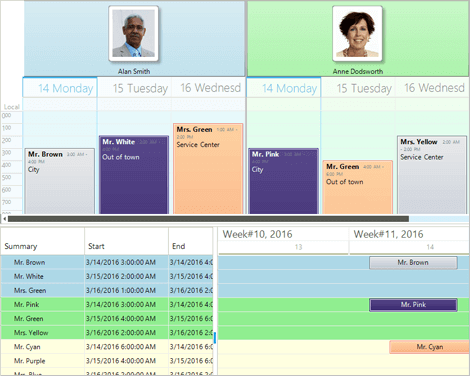This screenshot has width=470, height=376.
Task: Select the Mr. Pink bar in Gantt timeline
Action: [x=413, y=305]
